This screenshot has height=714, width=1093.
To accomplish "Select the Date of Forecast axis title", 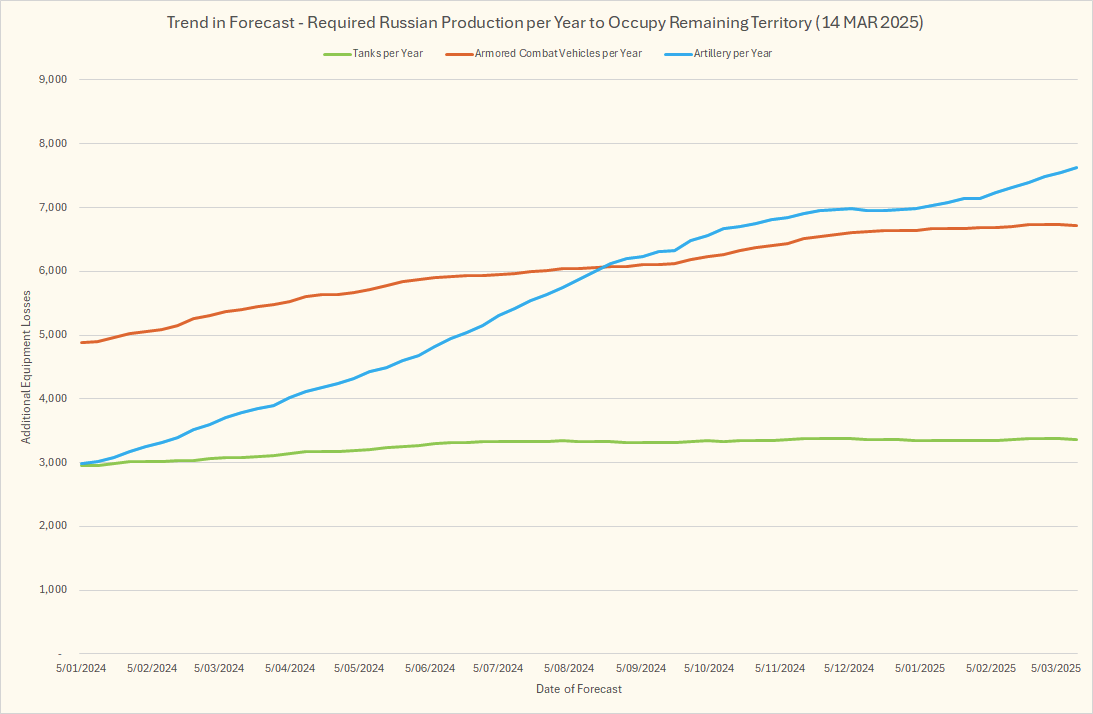I will click(x=578, y=689).
